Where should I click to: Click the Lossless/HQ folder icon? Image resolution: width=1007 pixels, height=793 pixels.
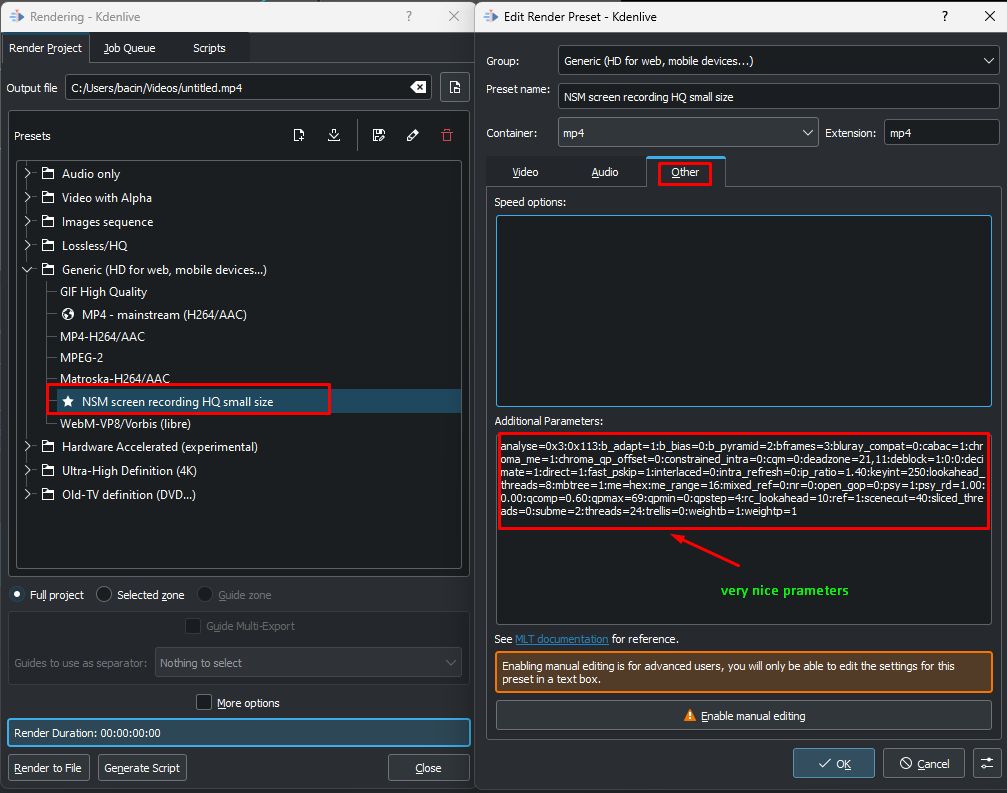(48, 245)
